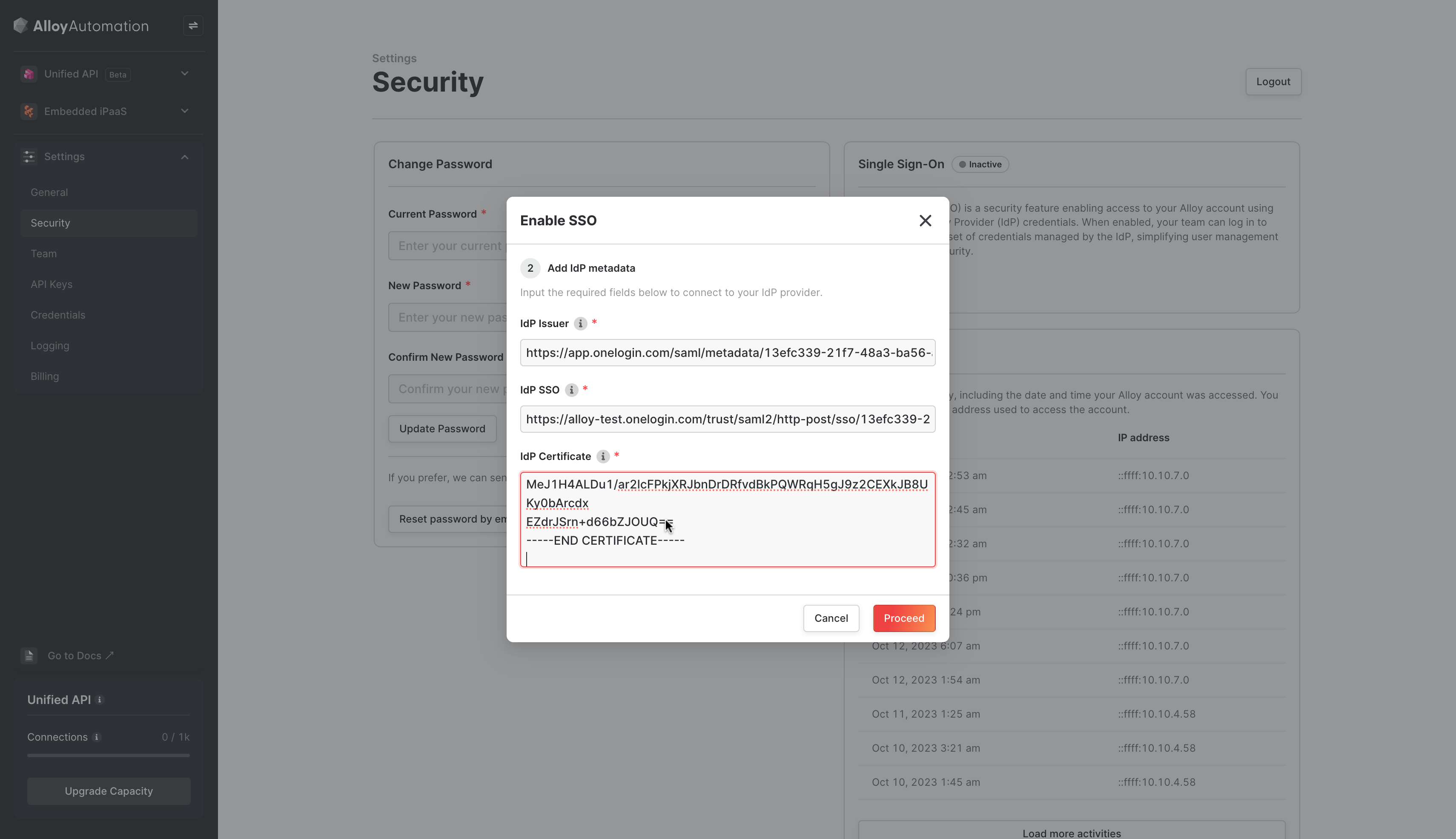Focus the IdP Issuer URL field
Viewport: 1456px width, 839px height.
click(x=728, y=353)
